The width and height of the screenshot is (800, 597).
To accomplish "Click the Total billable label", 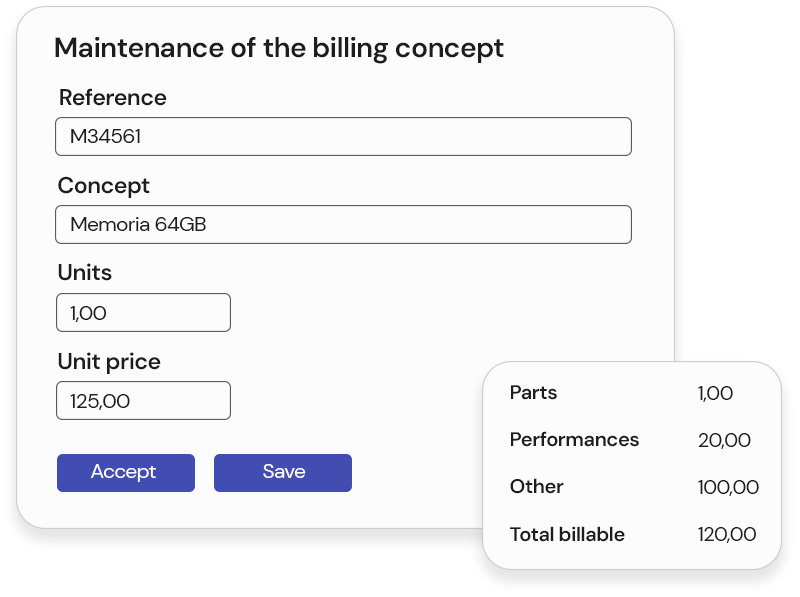I will (567, 535).
